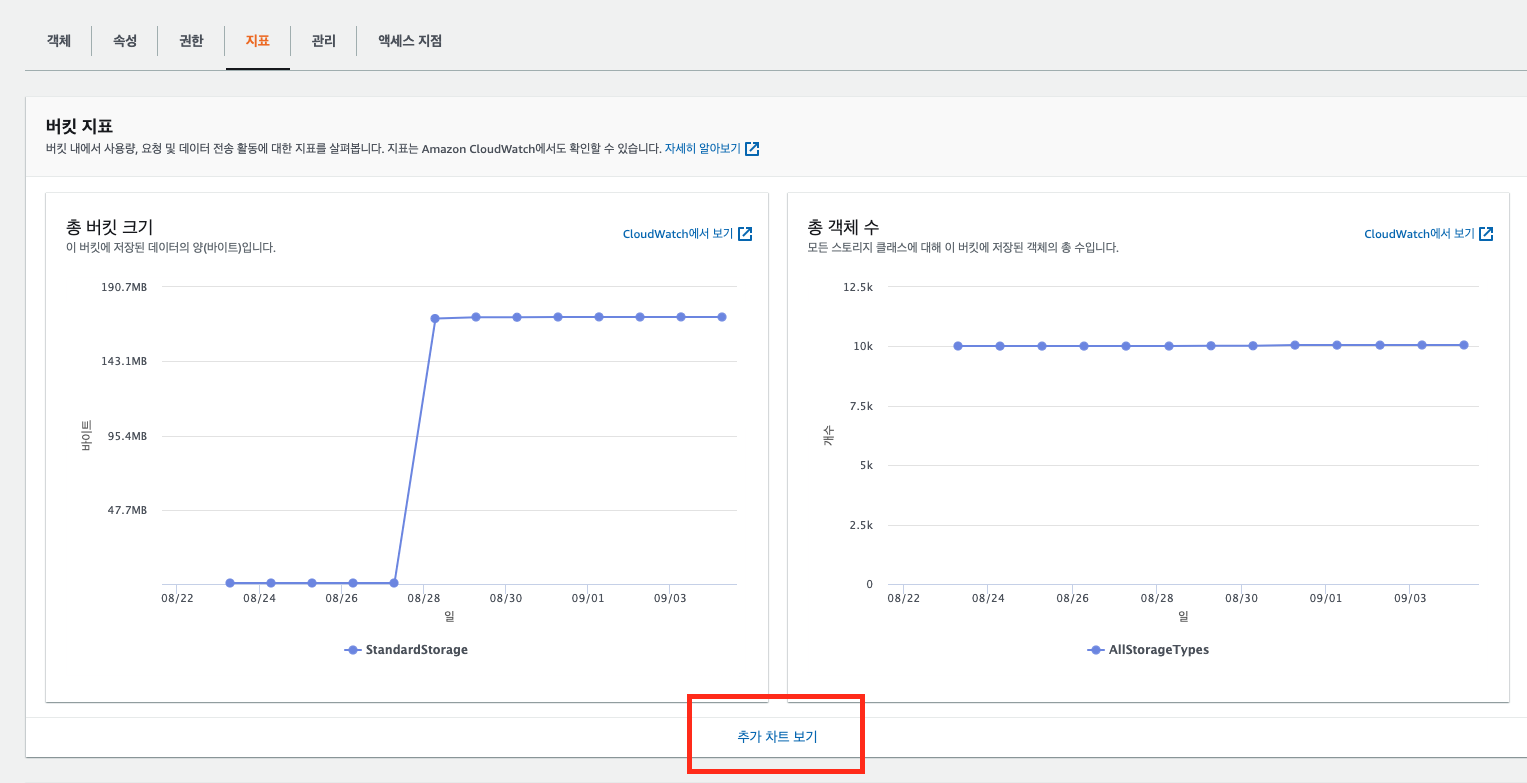This screenshot has width=1527, height=783.
Task: Go to the 관리 tab
Action: coord(323,41)
